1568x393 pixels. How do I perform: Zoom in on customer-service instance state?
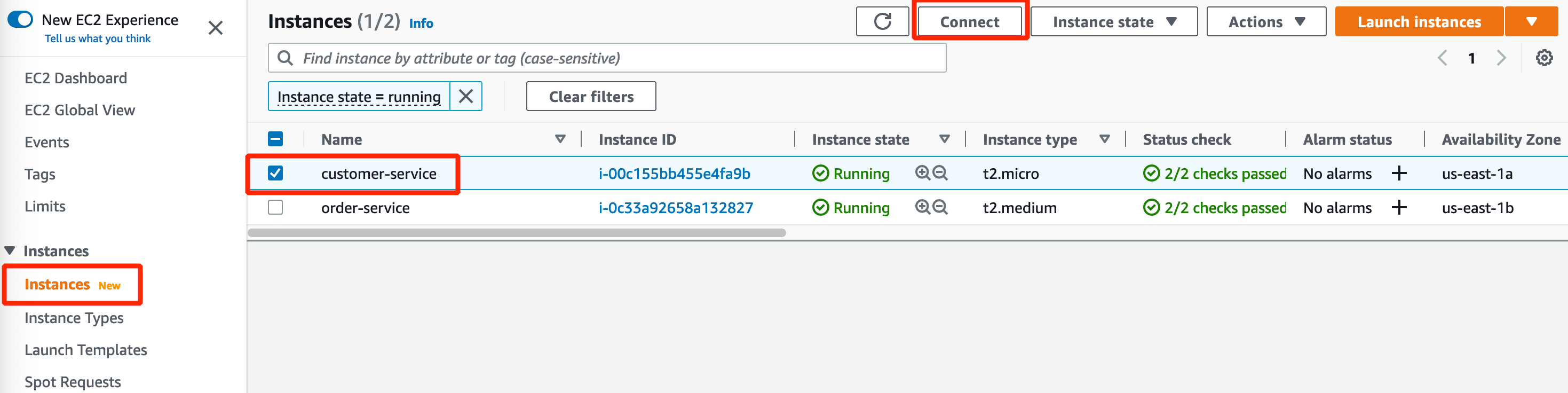point(923,173)
